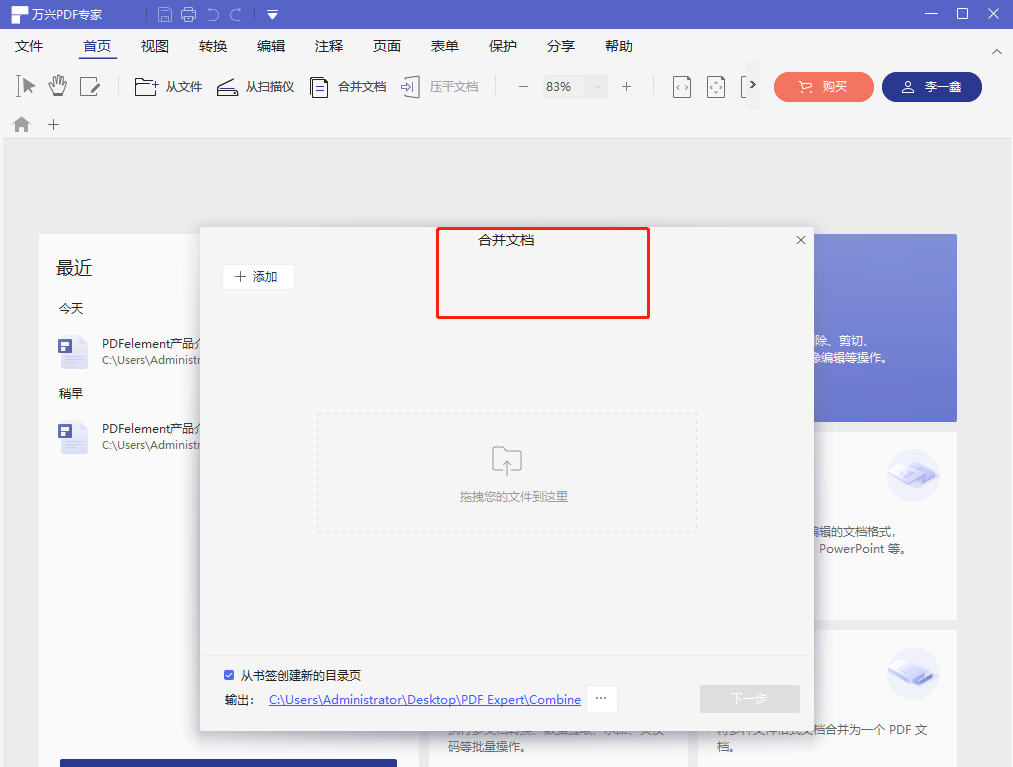
Task: Save the document with save icon
Action: (x=164, y=14)
